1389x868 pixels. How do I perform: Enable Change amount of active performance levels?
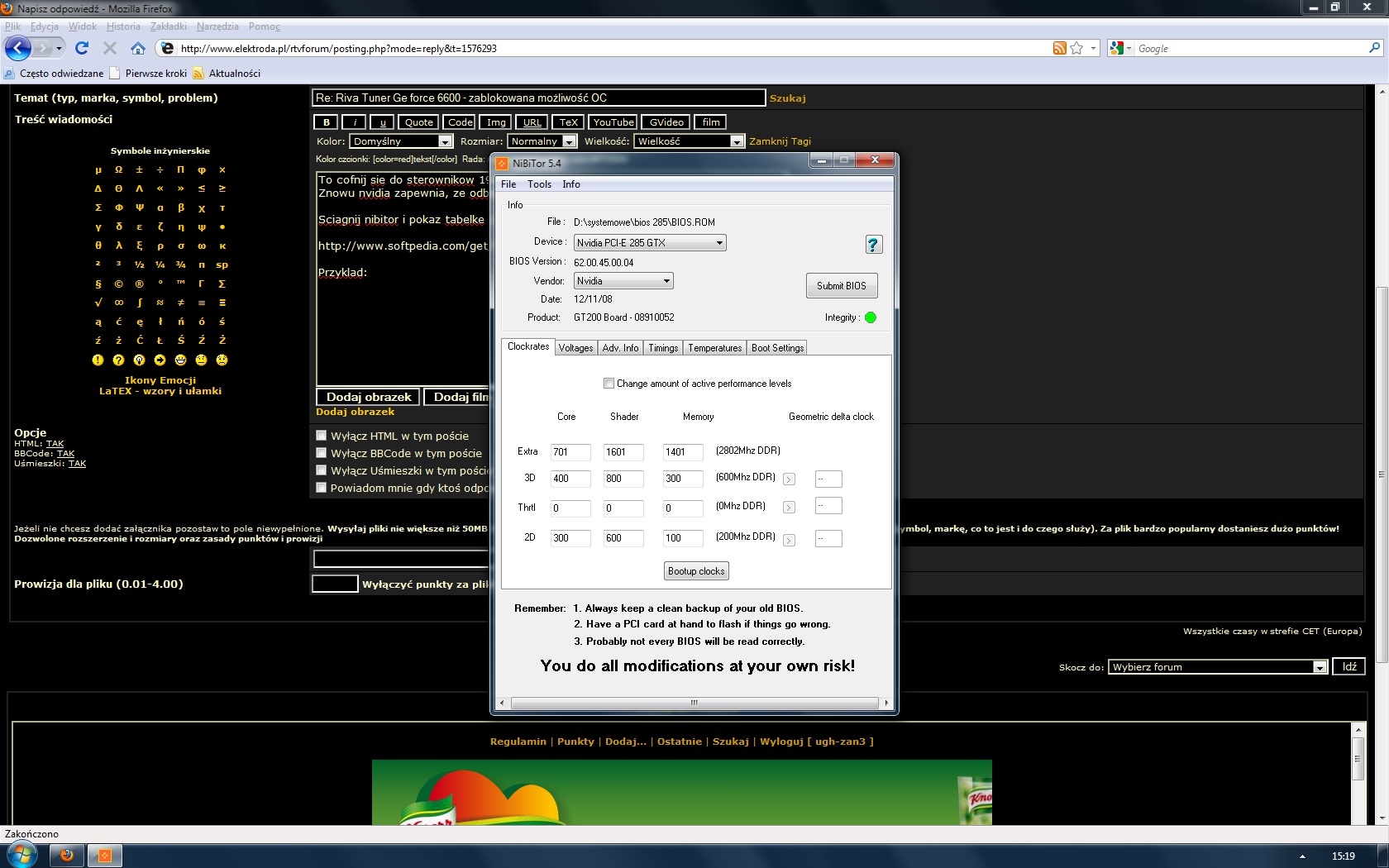coord(609,384)
